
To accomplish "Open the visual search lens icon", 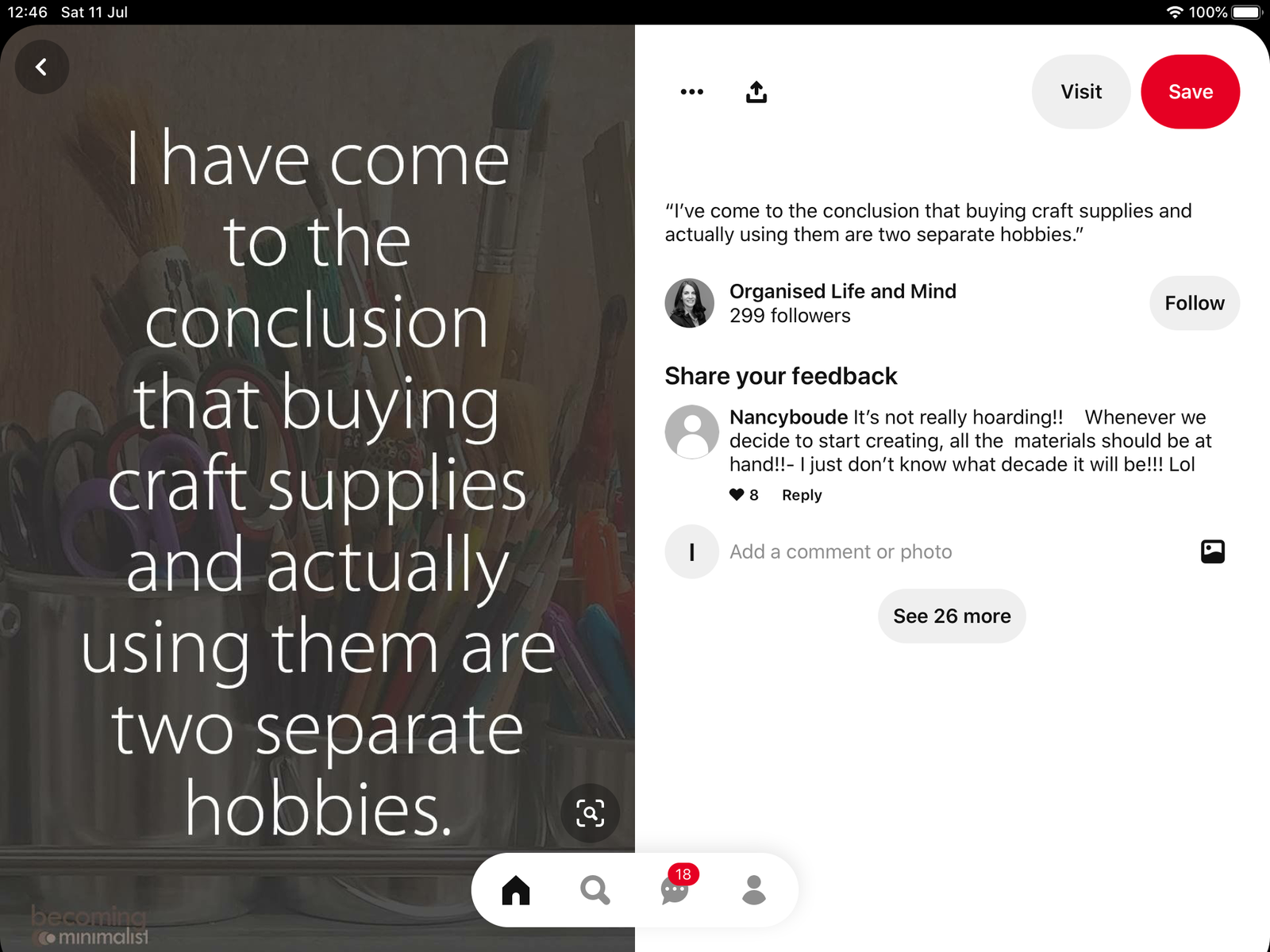I will pyautogui.click(x=590, y=813).
